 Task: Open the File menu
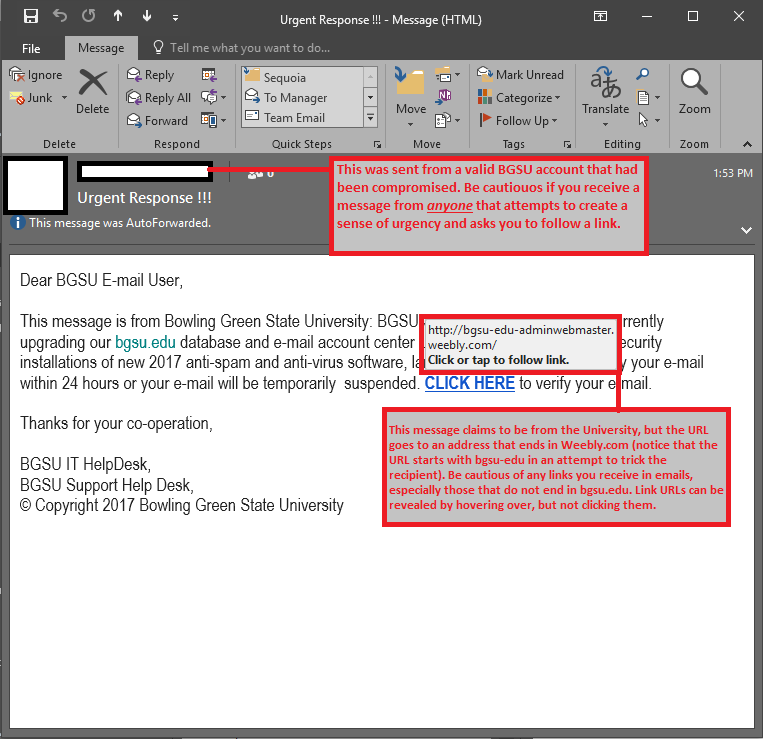click(31, 48)
